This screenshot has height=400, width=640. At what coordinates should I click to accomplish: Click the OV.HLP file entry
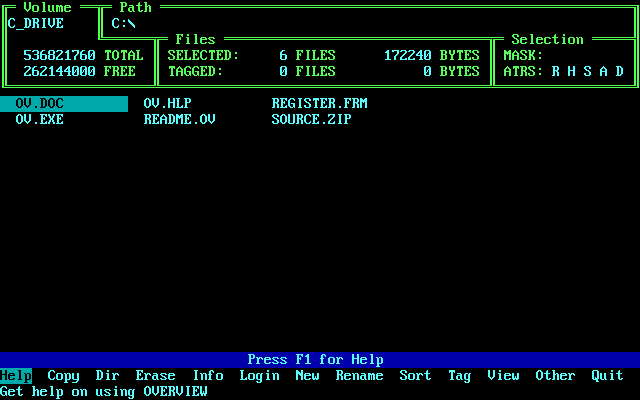(168, 104)
